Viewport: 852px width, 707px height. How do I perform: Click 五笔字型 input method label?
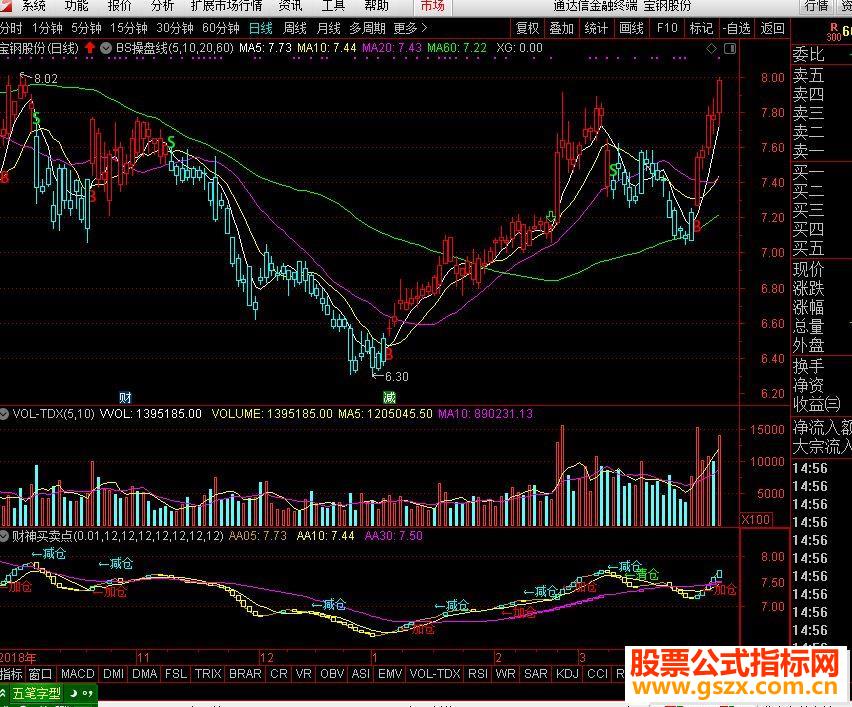(36, 693)
